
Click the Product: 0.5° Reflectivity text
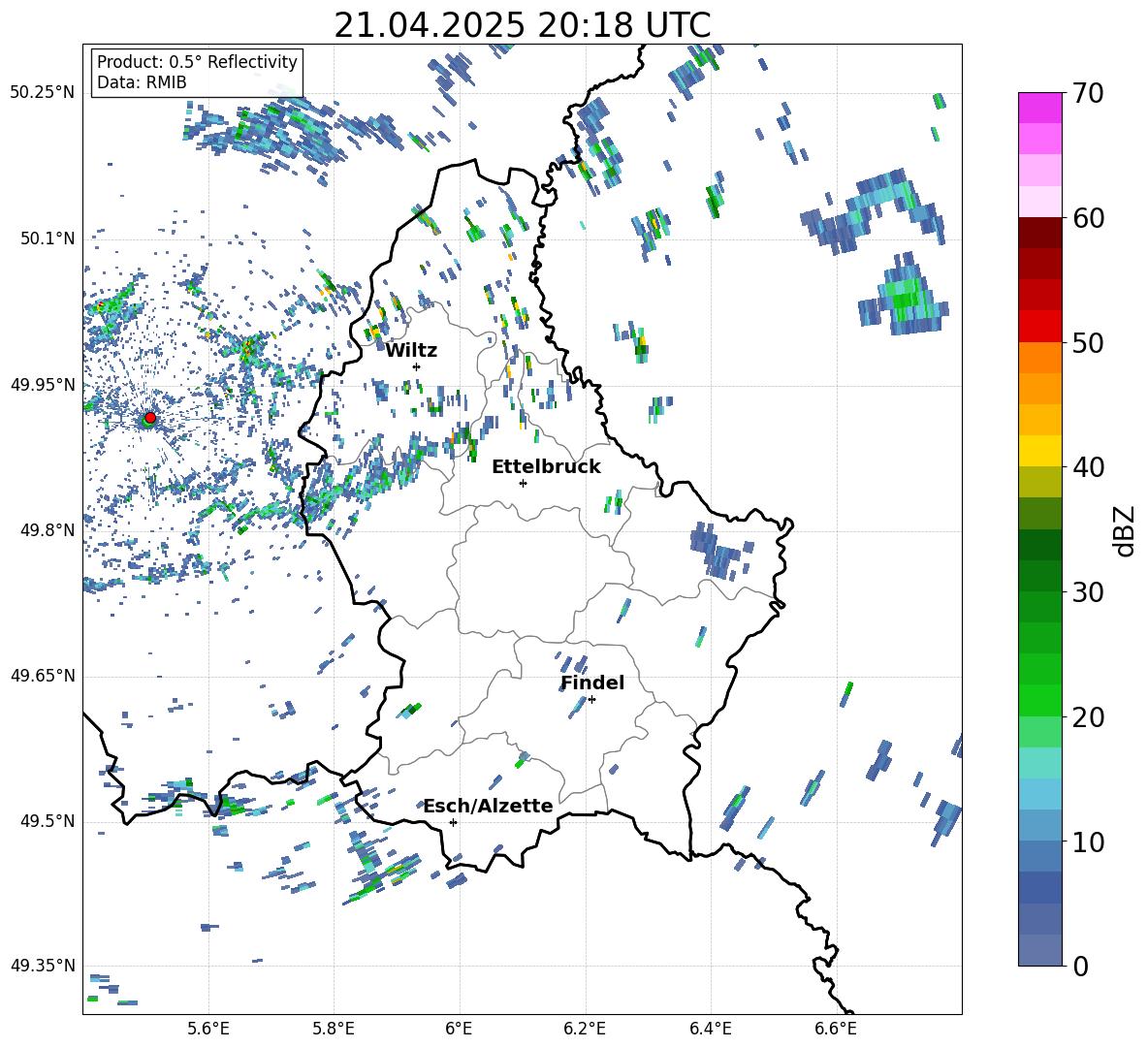197,62
